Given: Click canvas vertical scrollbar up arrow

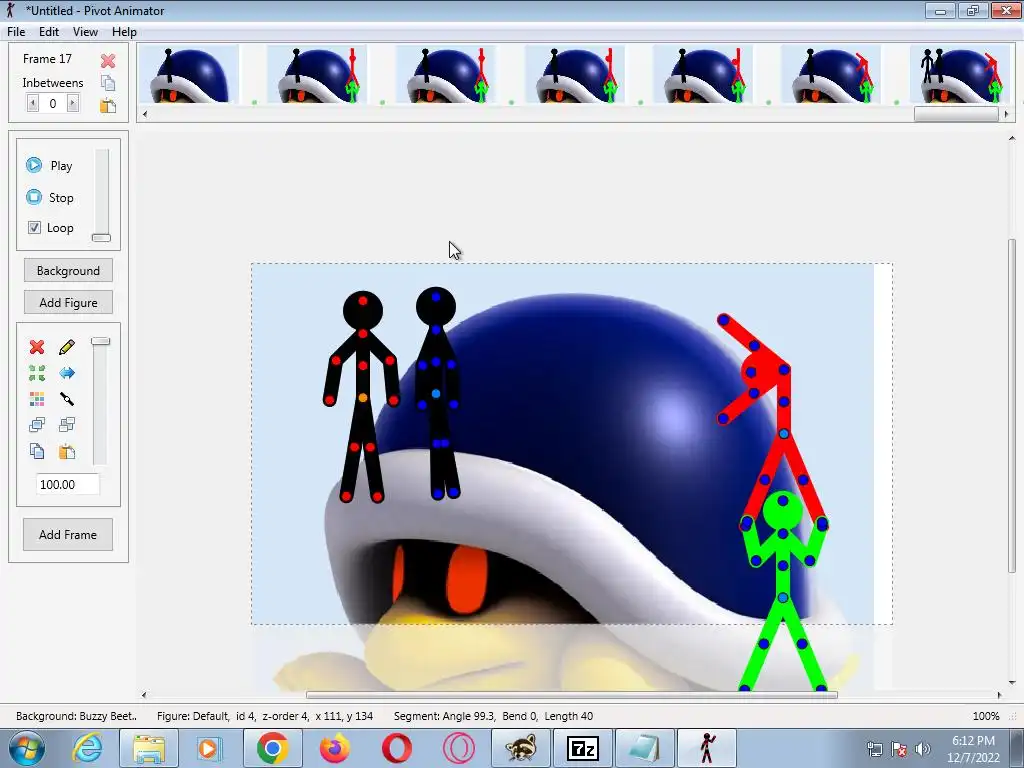Looking at the screenshot, I should tap(1012, 138).
